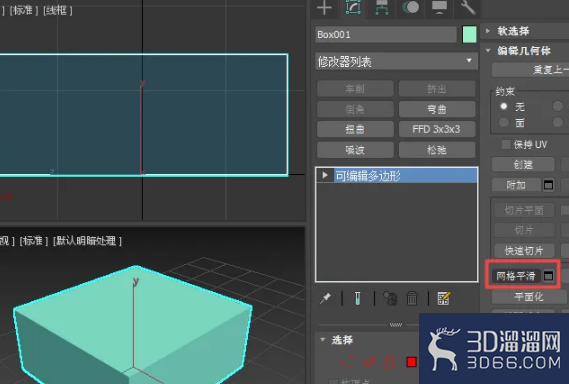Screen dimensions: 569x384
Task: Switch to the Modify panel tab
Action: point(353,7)
